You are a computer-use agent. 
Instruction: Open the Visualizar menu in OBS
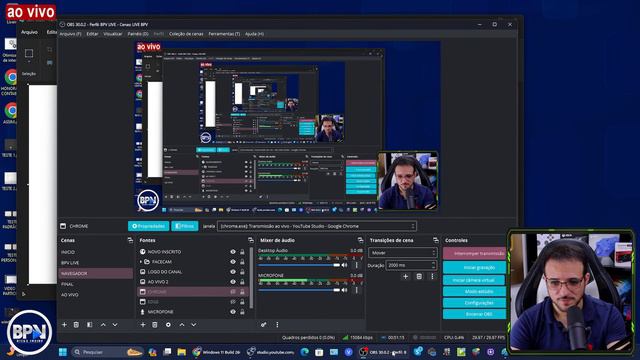click(x=113, y=34)
